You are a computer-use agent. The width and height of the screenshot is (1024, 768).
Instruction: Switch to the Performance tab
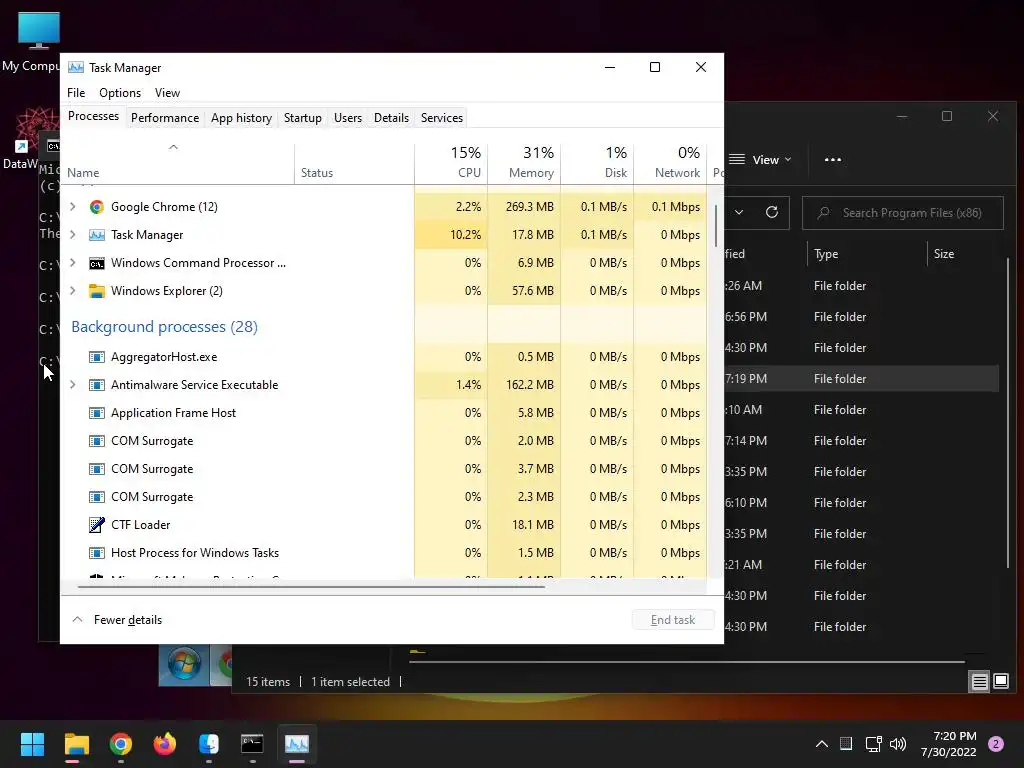coord(165,118)
